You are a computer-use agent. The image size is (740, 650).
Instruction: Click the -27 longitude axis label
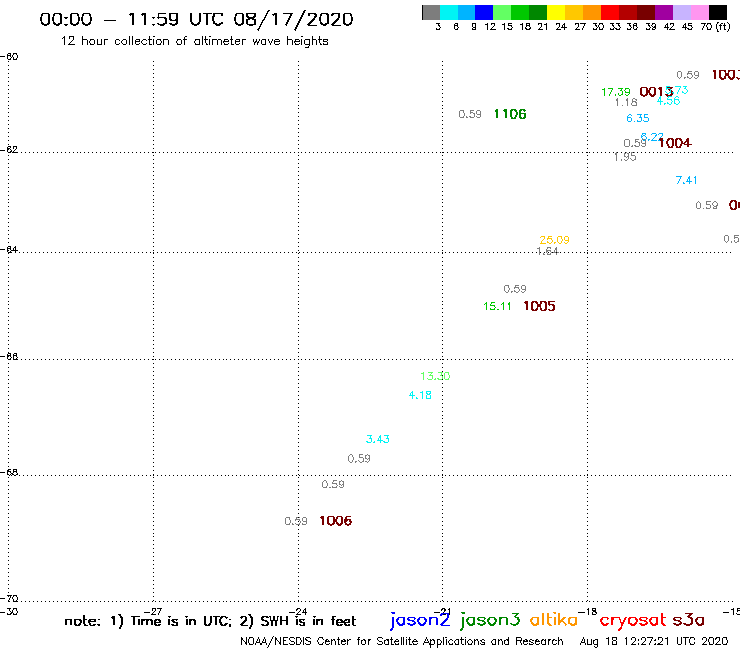(x=153, y=611)
